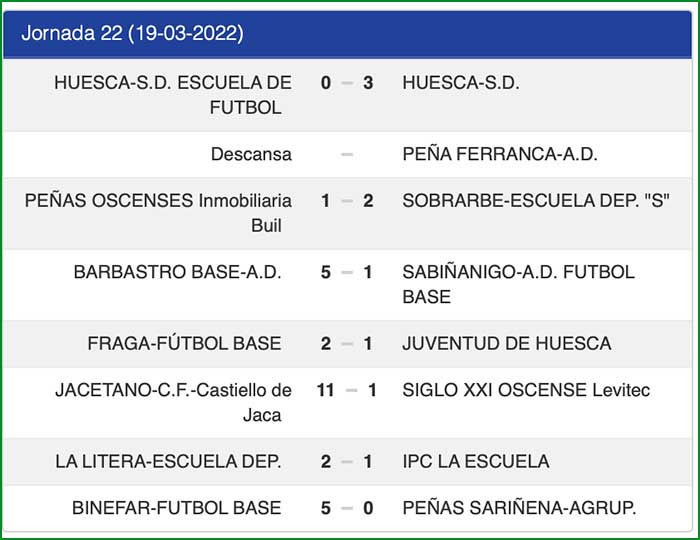Click the Jornada 22 (19-03-2022) header
This screenshot has height=540, width=700.
(132, 34)
